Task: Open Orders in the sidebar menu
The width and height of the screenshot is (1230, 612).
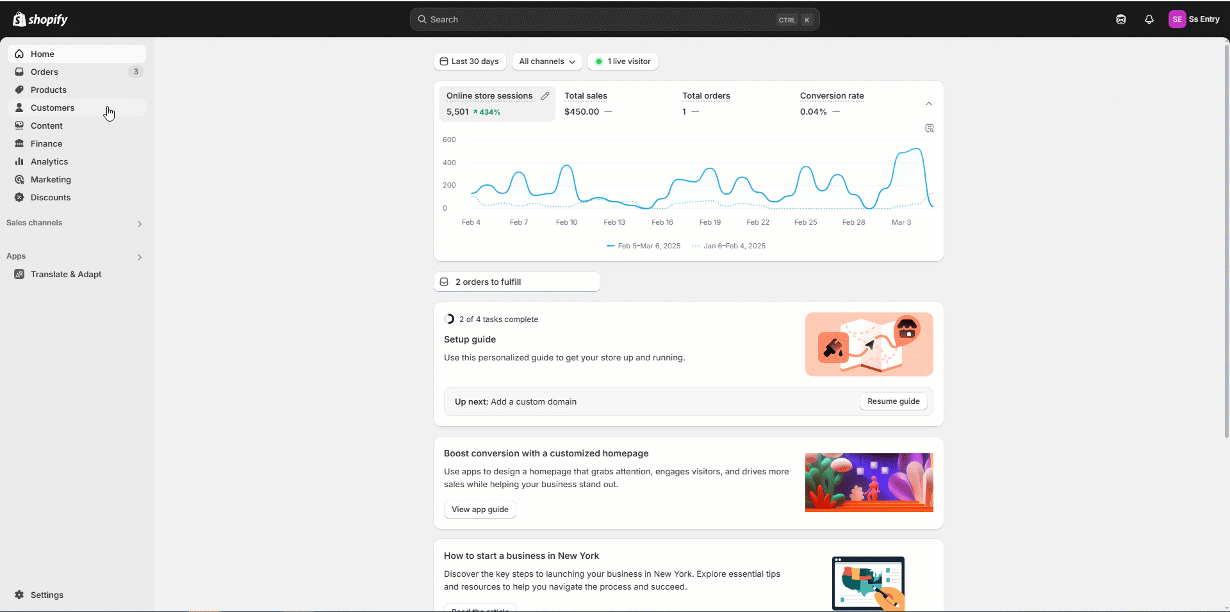Action: (x=44, y=72)
